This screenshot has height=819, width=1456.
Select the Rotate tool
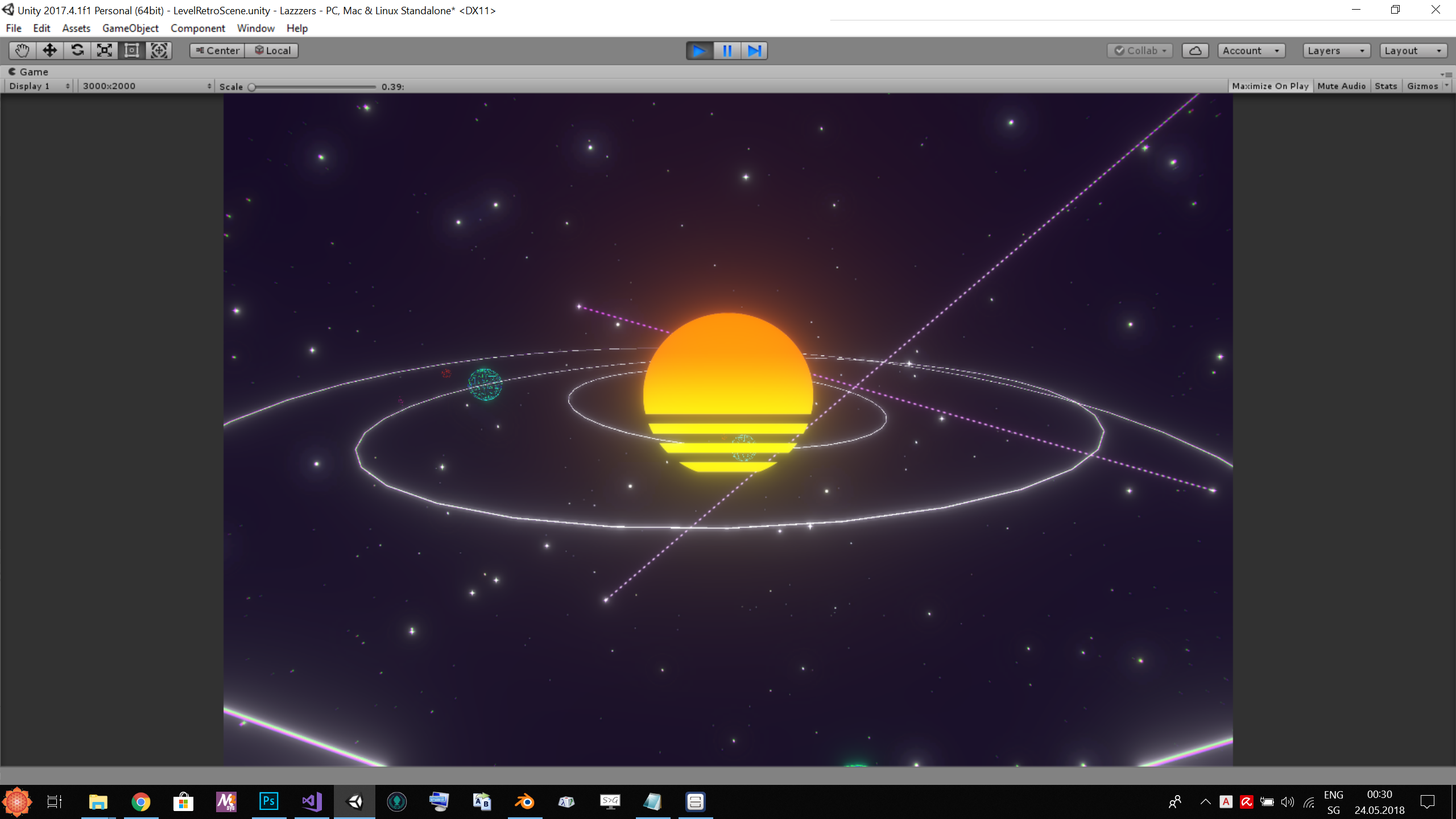tap(77, 51)
